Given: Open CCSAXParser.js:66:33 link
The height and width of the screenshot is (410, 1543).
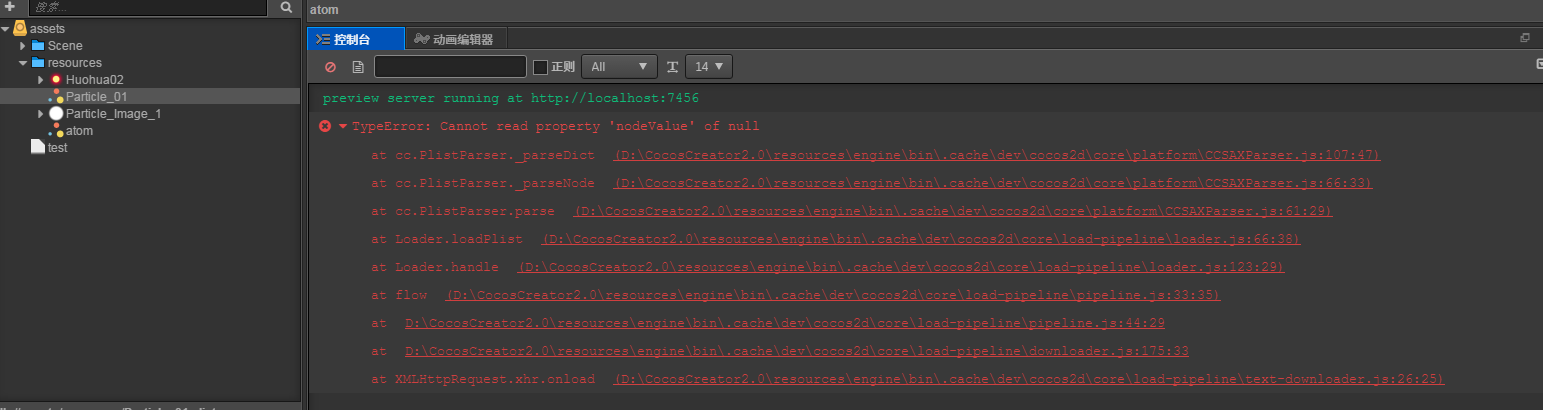Looking at the screenshot, I should click(993, 183).
